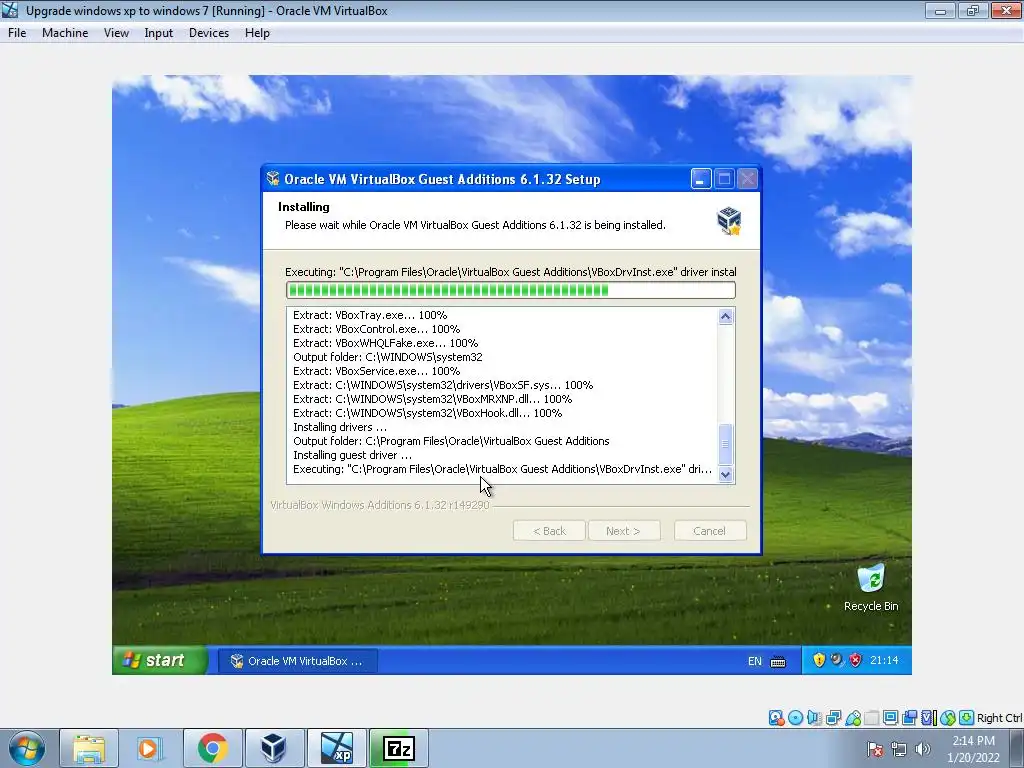Open the Devices menu
This screenshot has width=1024, height=768.
209,33
